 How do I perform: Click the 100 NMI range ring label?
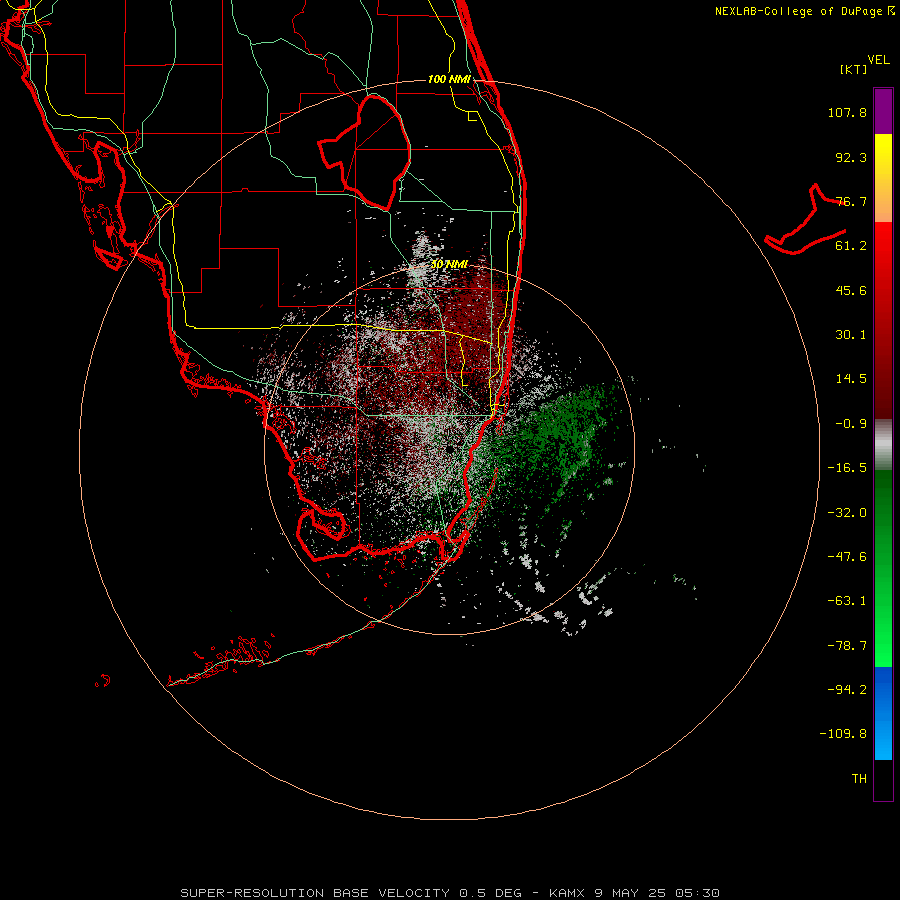point(449,79)
